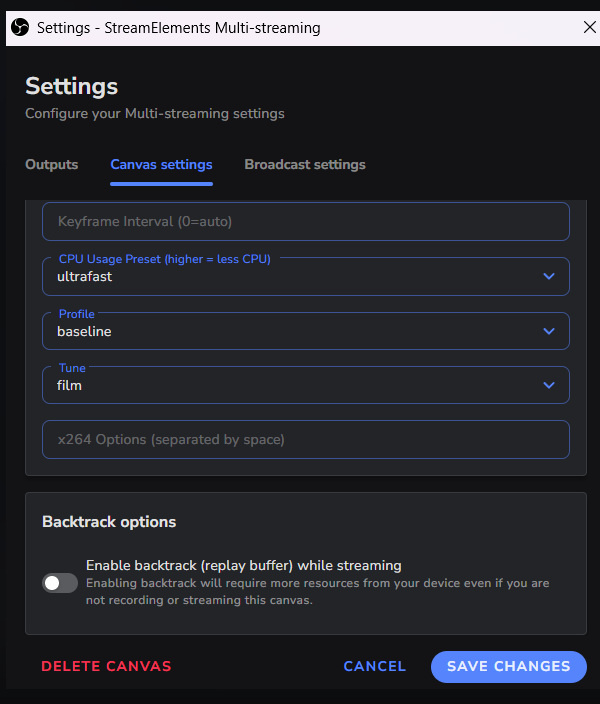Click the 'Enable backtrack (replay buffer)' label text

243,565
